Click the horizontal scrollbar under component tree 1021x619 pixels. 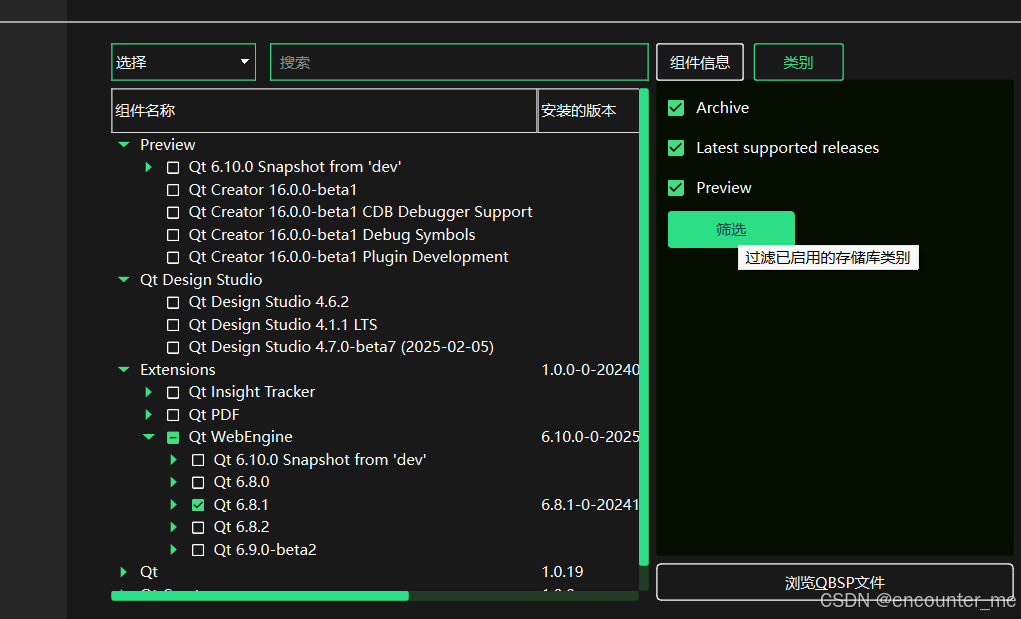(x=260, y=596)
